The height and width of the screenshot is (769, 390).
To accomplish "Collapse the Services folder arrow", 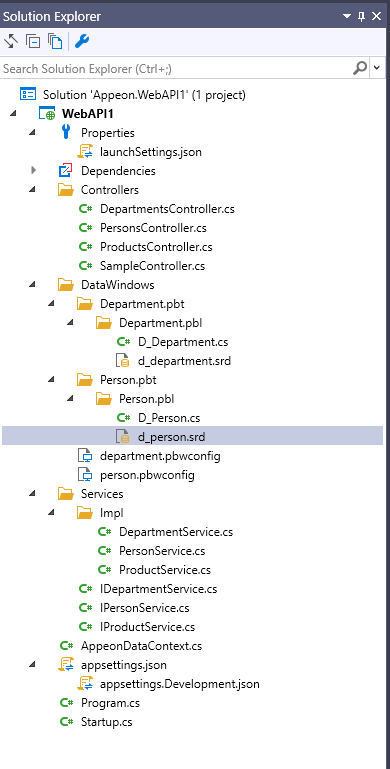I will [32, 494].
